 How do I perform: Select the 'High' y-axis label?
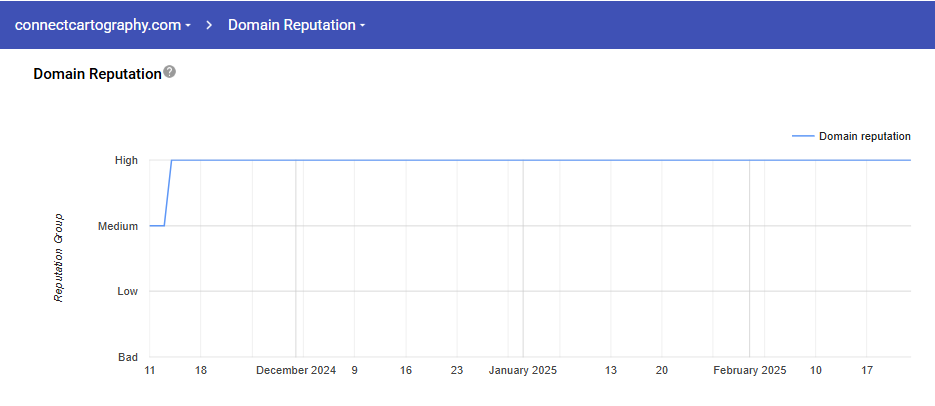click(126, 160)
